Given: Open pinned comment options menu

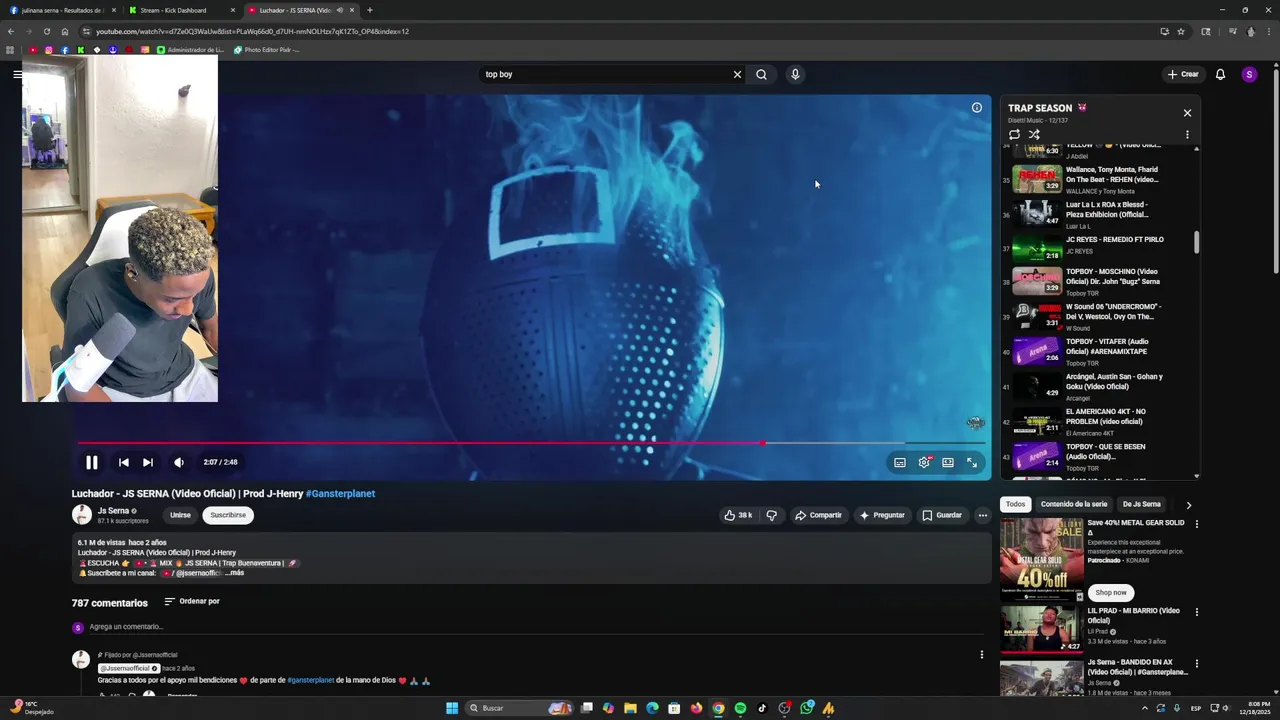Looking at the screenshot, I should 981,655.
